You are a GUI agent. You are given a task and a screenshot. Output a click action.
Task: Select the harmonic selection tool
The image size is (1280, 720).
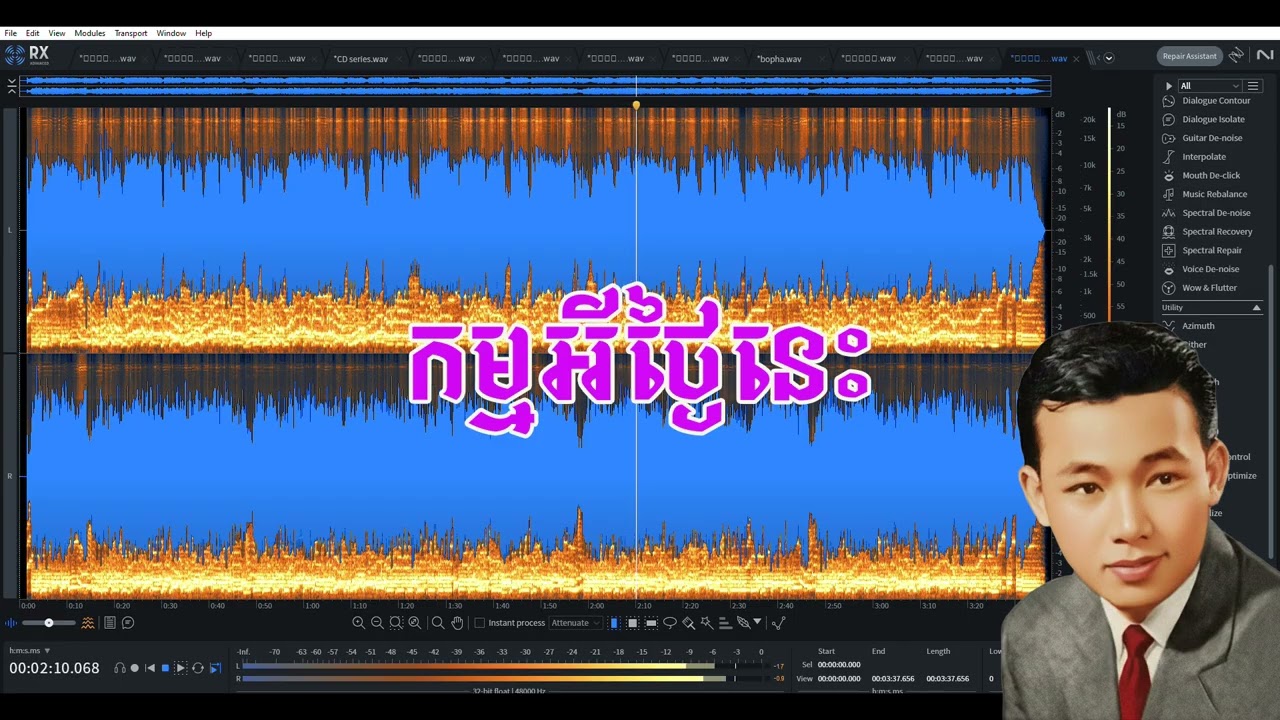coord(725,623)
